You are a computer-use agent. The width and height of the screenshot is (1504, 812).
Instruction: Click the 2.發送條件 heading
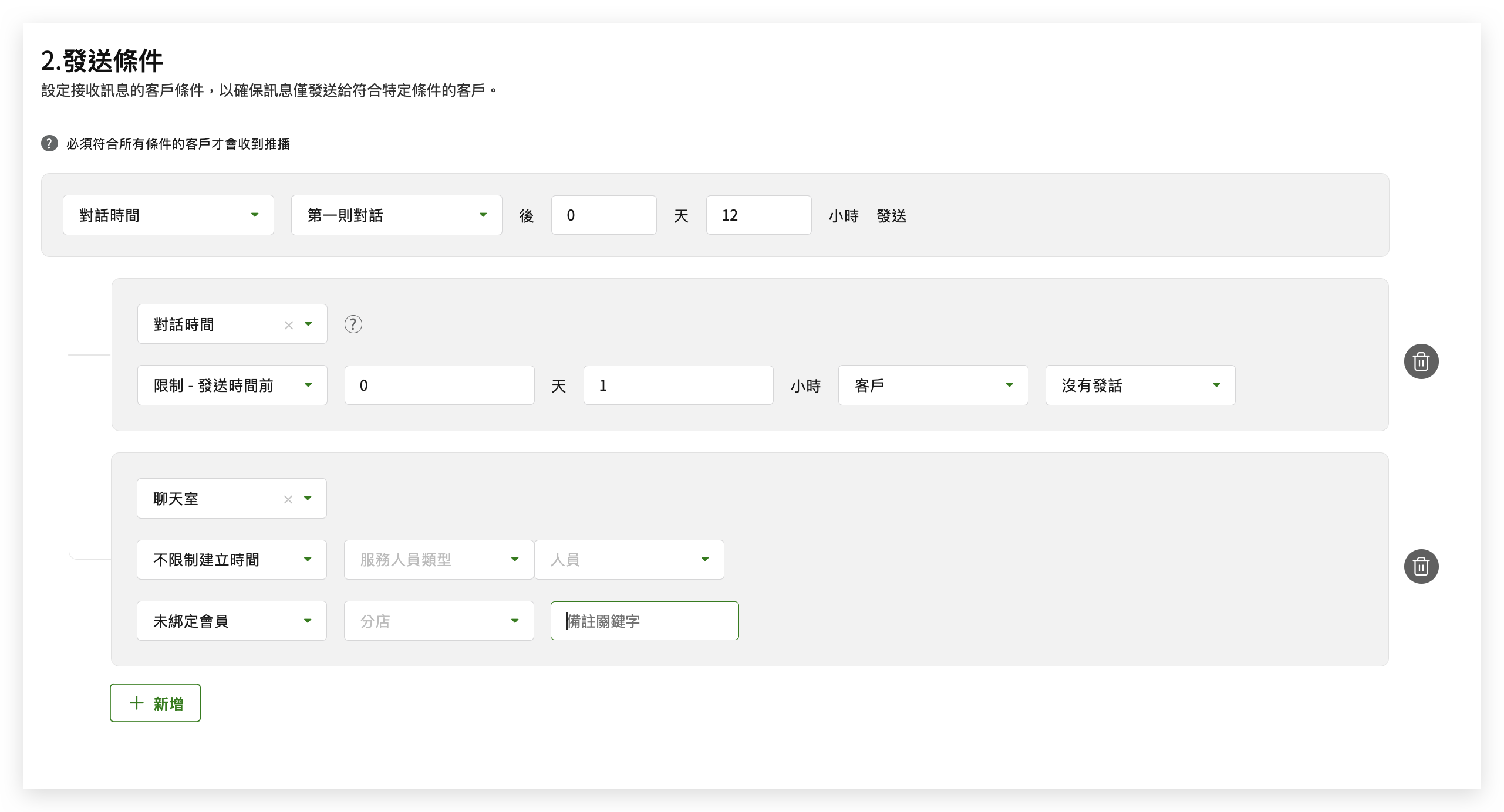coord(102,60)
